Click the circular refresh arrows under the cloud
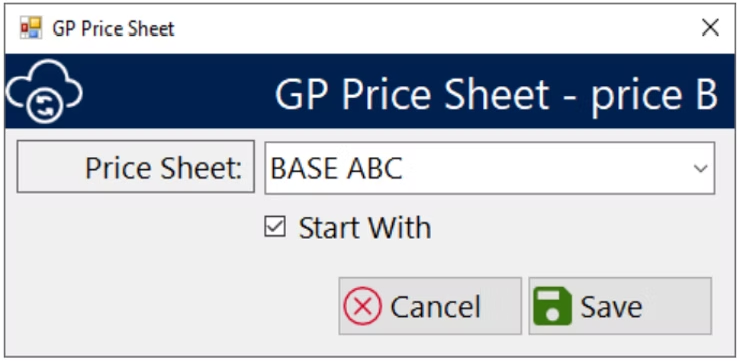Viewport: 740px width, 361px height. click(x=44, y=106)
